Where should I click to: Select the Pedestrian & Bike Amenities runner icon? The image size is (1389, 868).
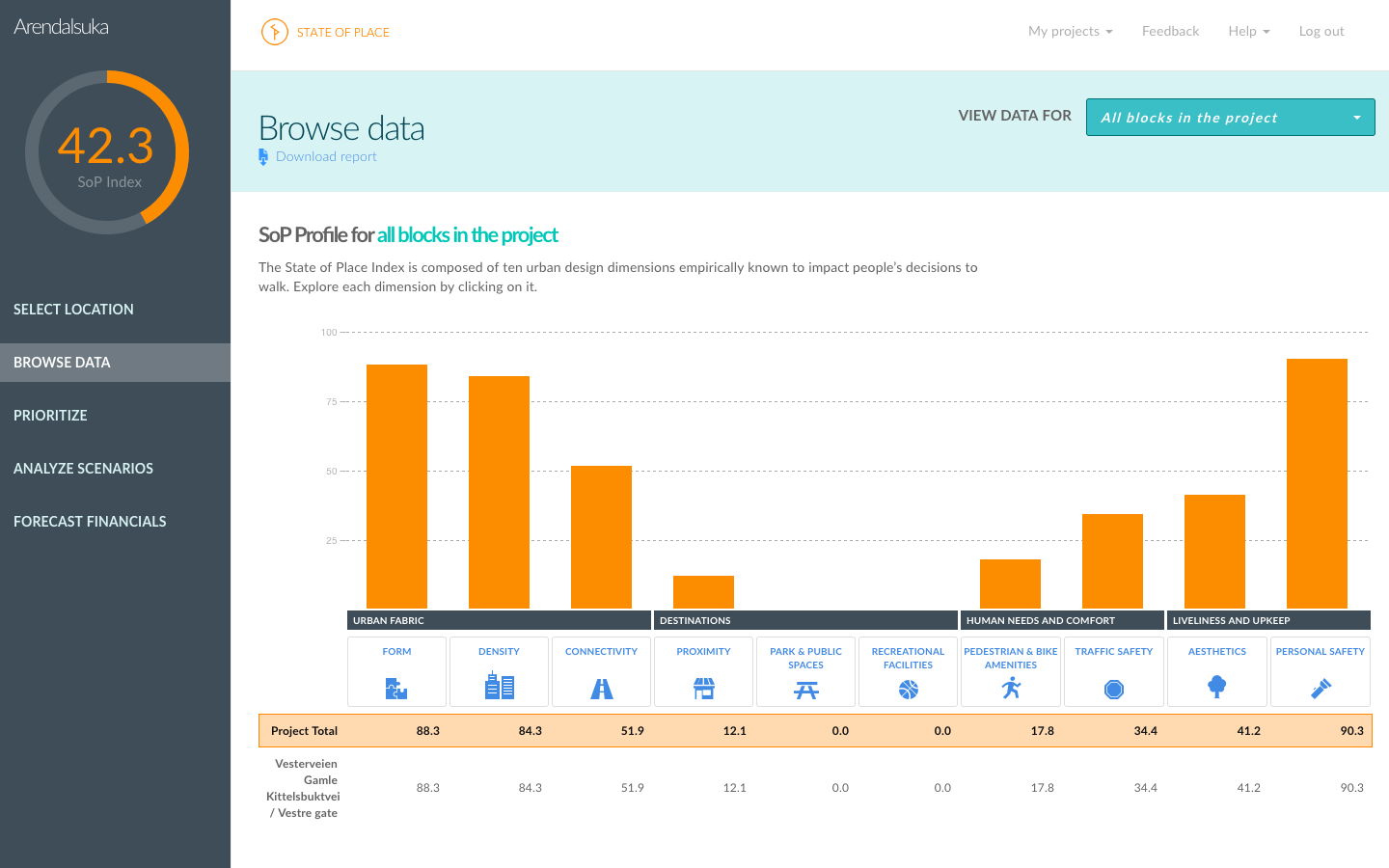coord(1011,688)
